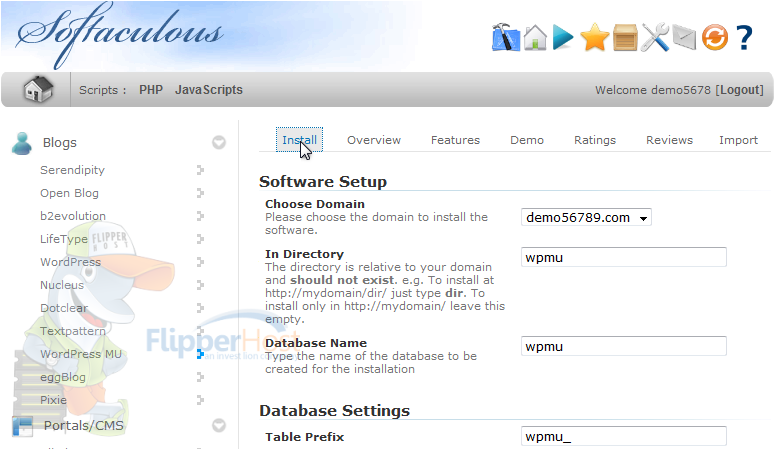Screen dimensions: 776x450
Task: Select Open Blog in the sidebar
Action: (69, 193)
